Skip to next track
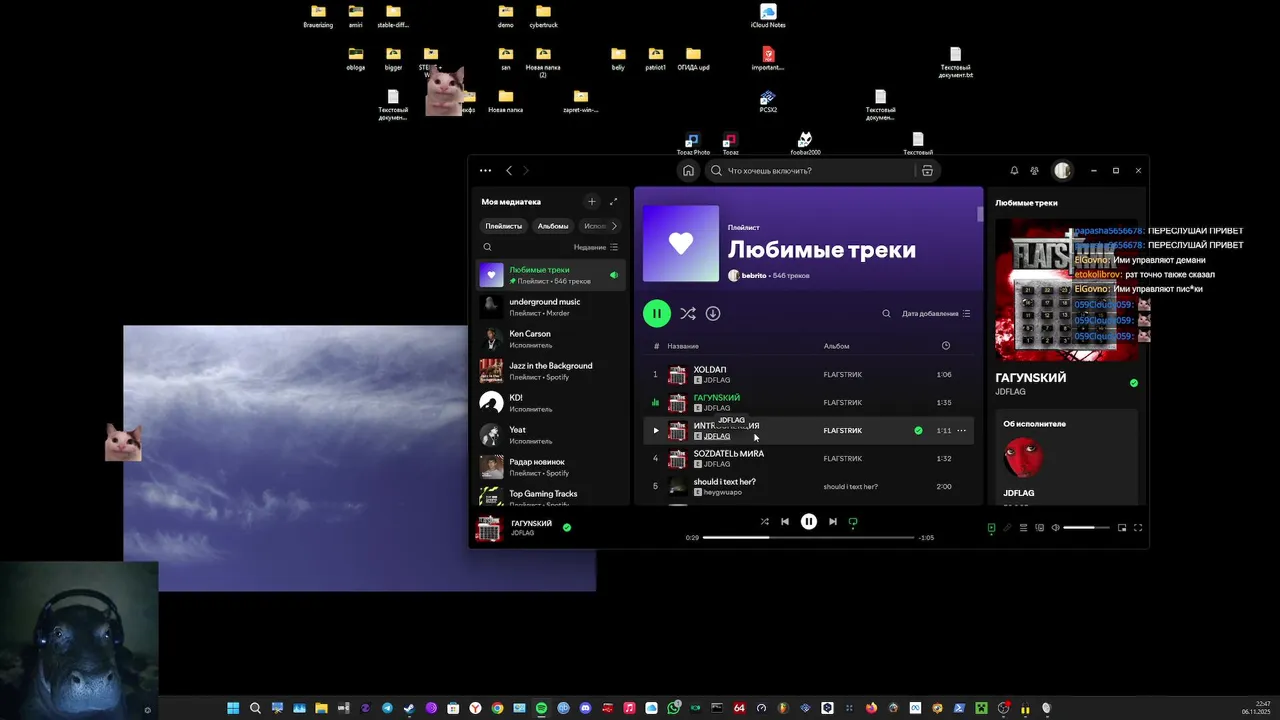Viewport: 1280px width, 720px height. 833,522
